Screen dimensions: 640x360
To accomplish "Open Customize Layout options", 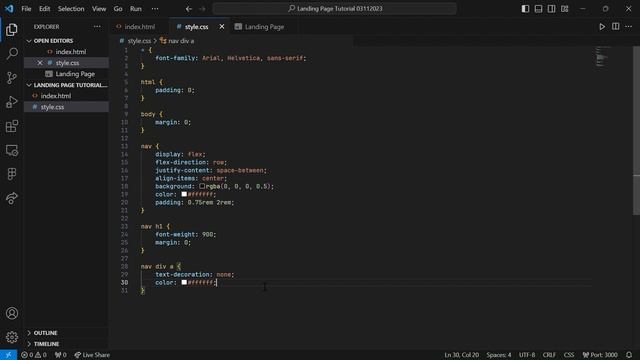I will (564, 9).
